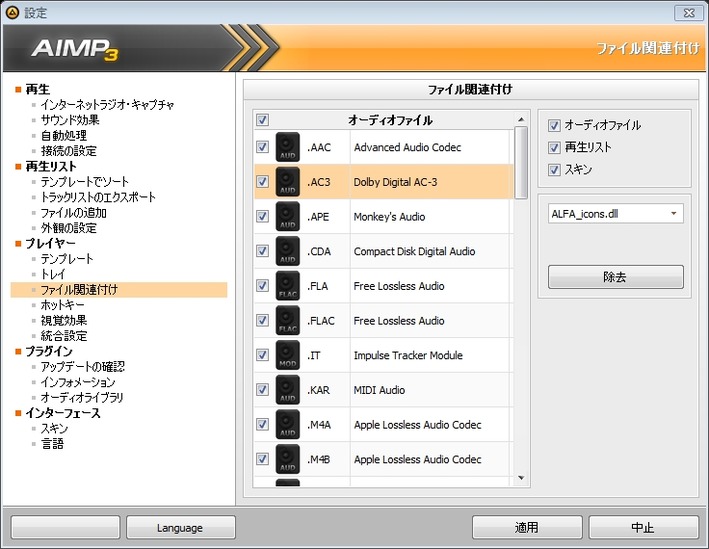Image resolution: width=709 pixels, height=549 pixels.
Task: Click the .FLA FLAC-style icon
Action: [x=288, y=286]
